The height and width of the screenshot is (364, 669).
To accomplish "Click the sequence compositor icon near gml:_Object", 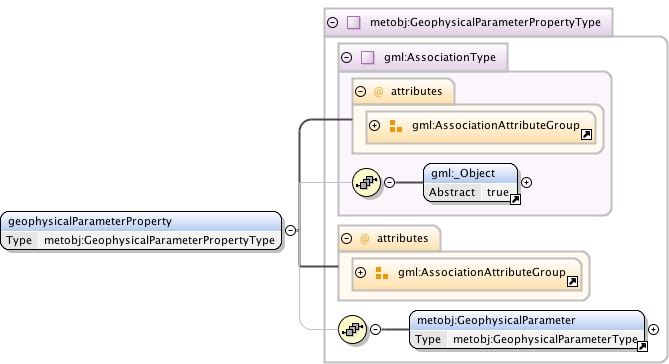I will point(366,183).
